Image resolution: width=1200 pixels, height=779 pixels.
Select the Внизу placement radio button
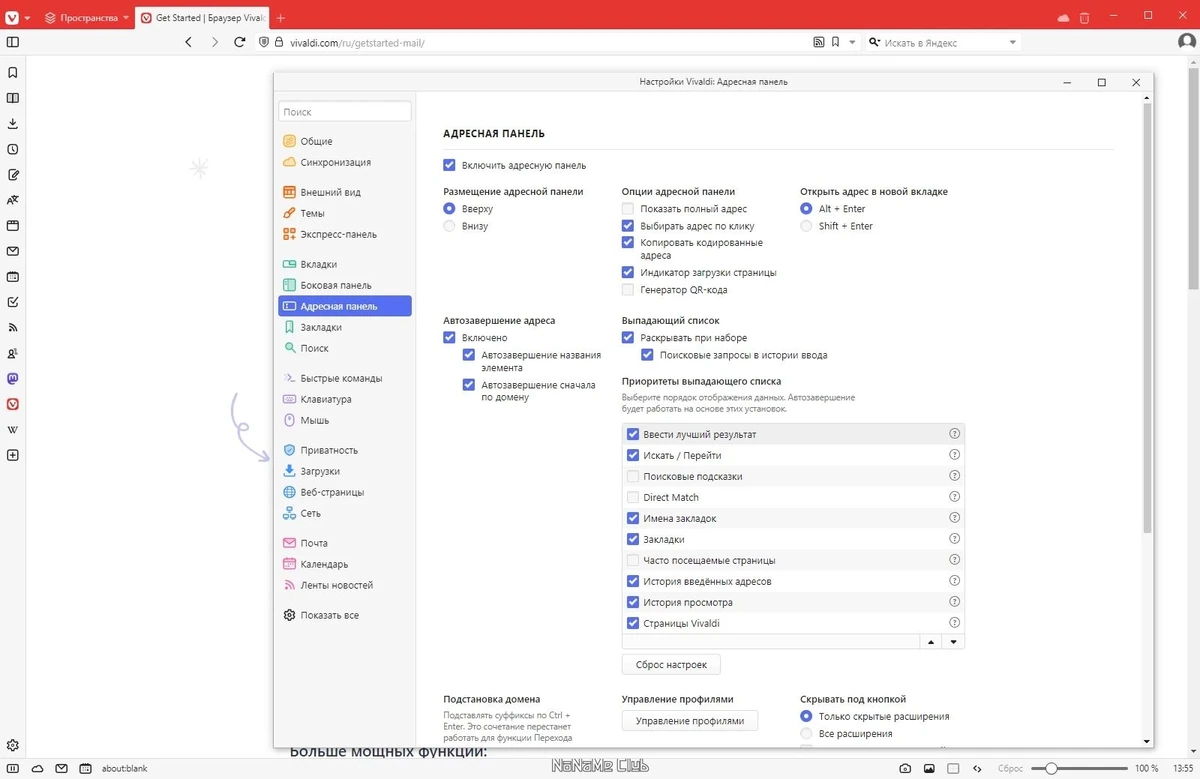[x=449, y=226]
